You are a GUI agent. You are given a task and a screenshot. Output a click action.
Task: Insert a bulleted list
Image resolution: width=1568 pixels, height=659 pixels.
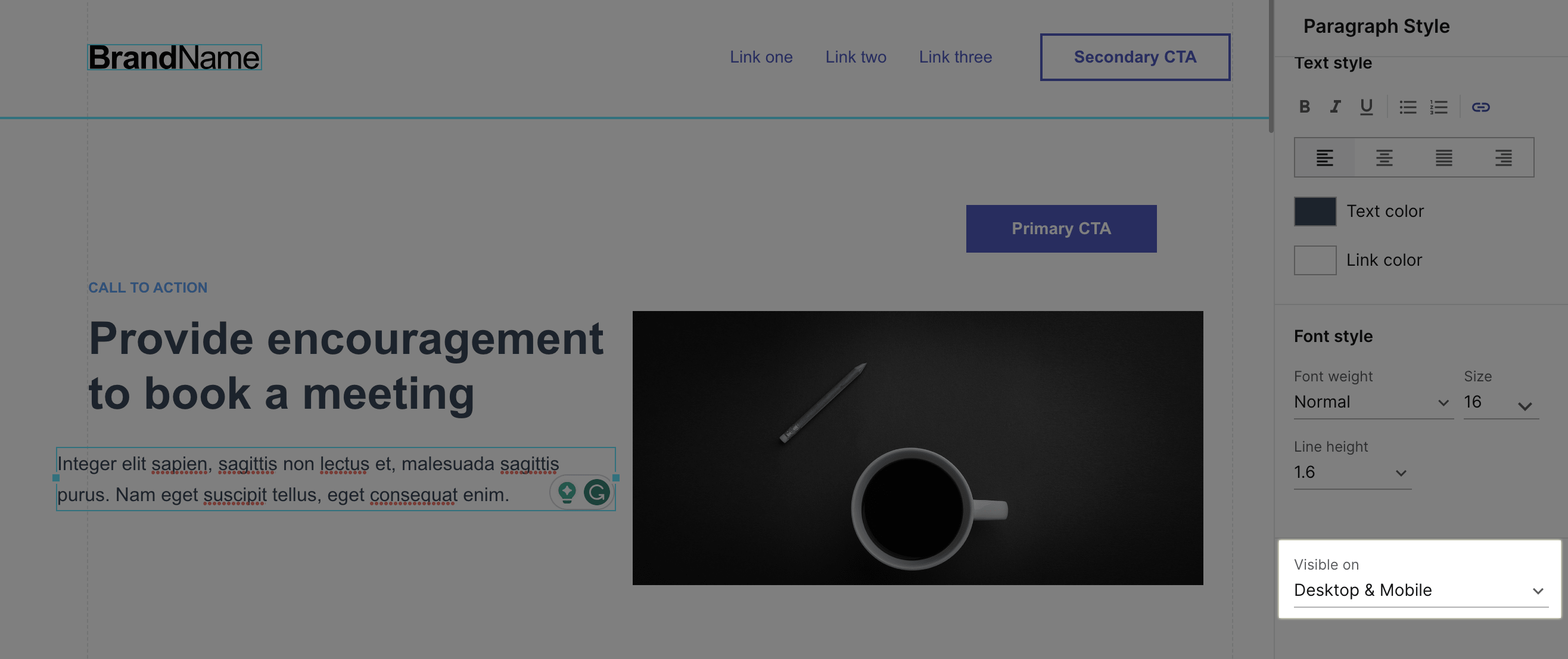tap(1407, 107)
